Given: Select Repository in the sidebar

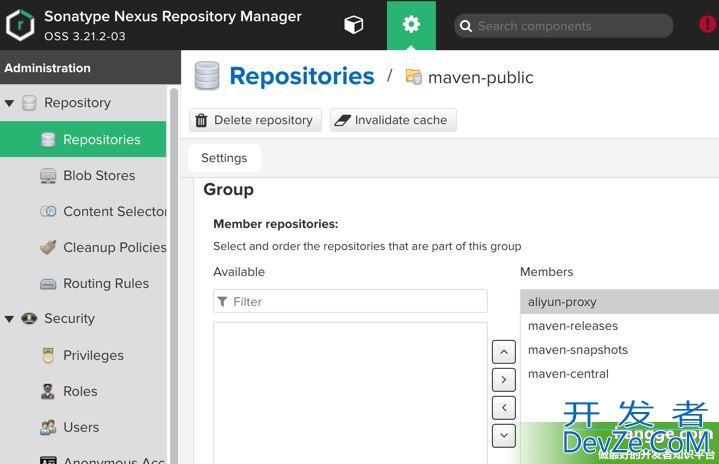Looking at the screenshot, I should (77, 103).
